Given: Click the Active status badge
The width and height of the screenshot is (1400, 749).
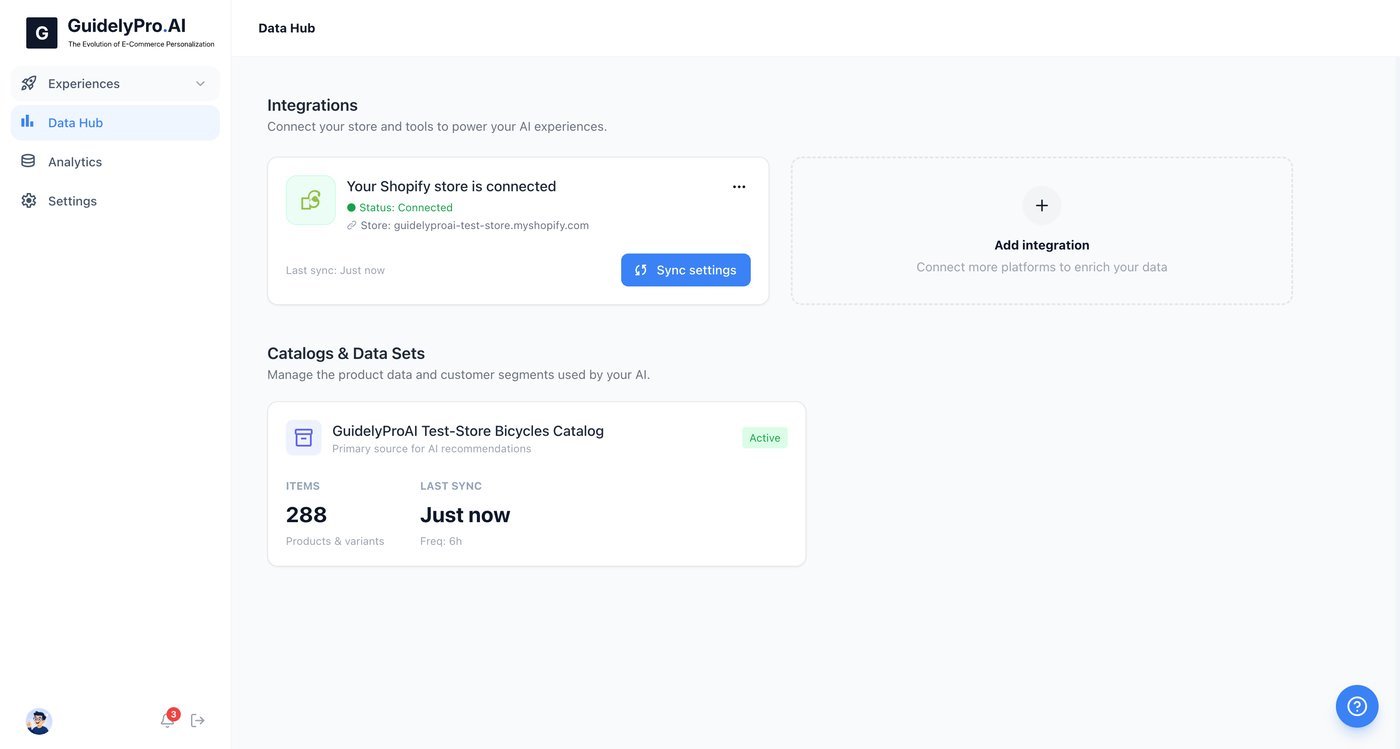Looking at the screenshot, I should coord(765,438).
